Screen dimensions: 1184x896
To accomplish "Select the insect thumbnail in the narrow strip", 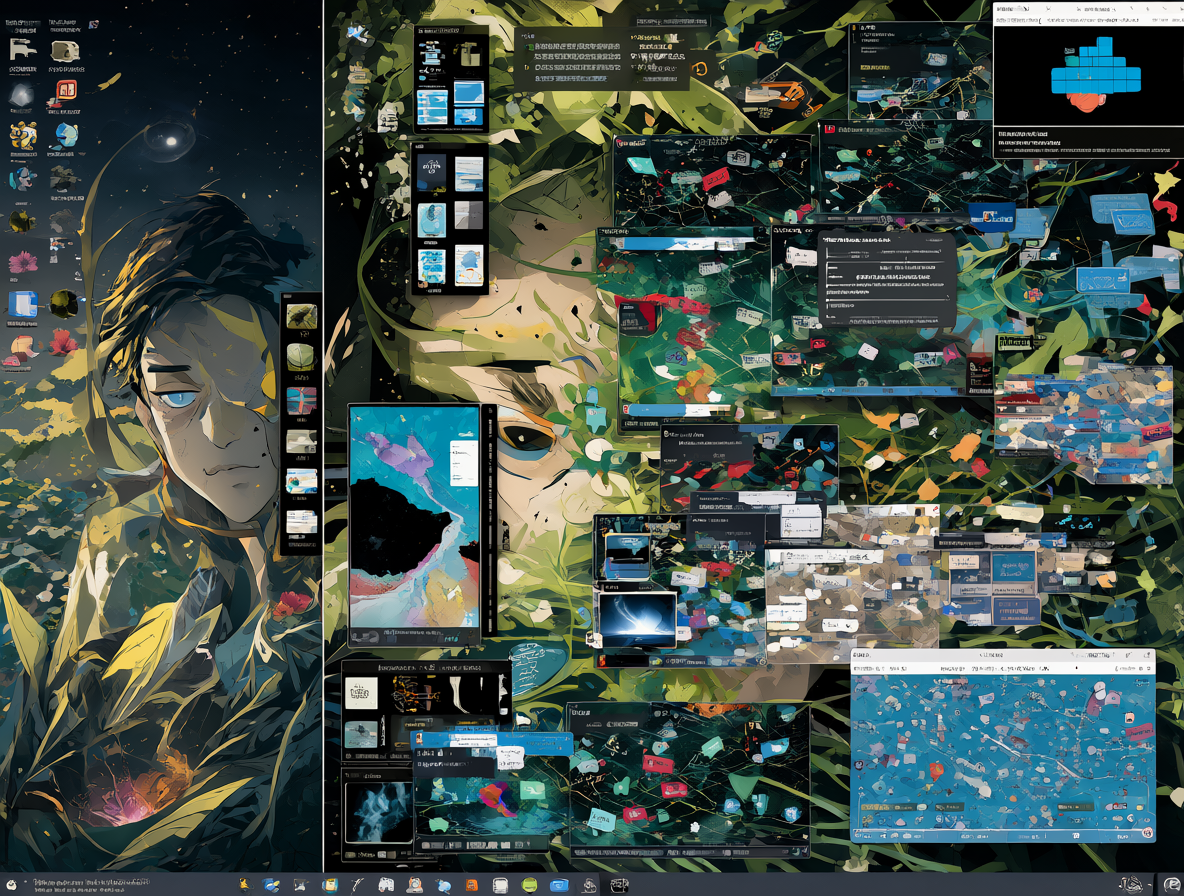I will click(301, 316).
